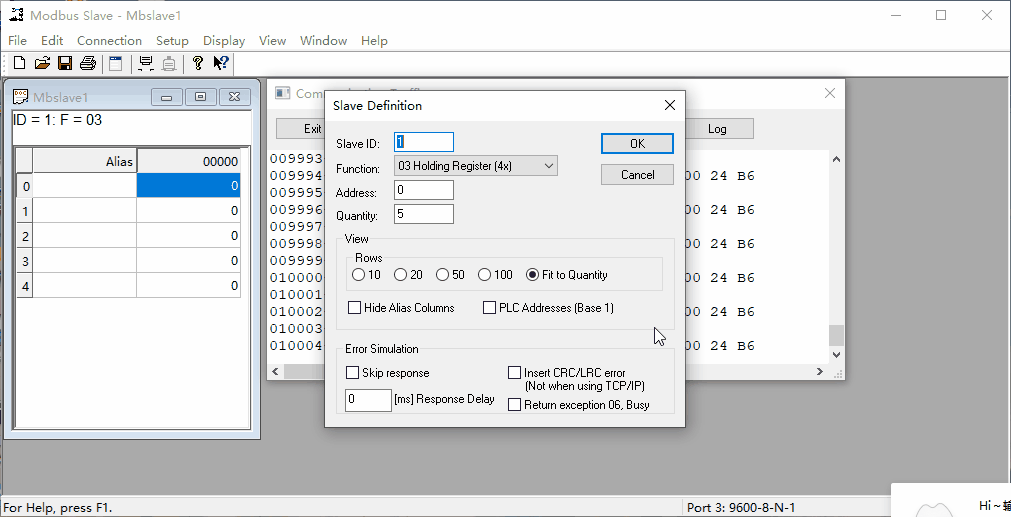Click the Quantity input field
Image resolution: width=1011 pixels, height=517 pixels.
pos(424,214)
